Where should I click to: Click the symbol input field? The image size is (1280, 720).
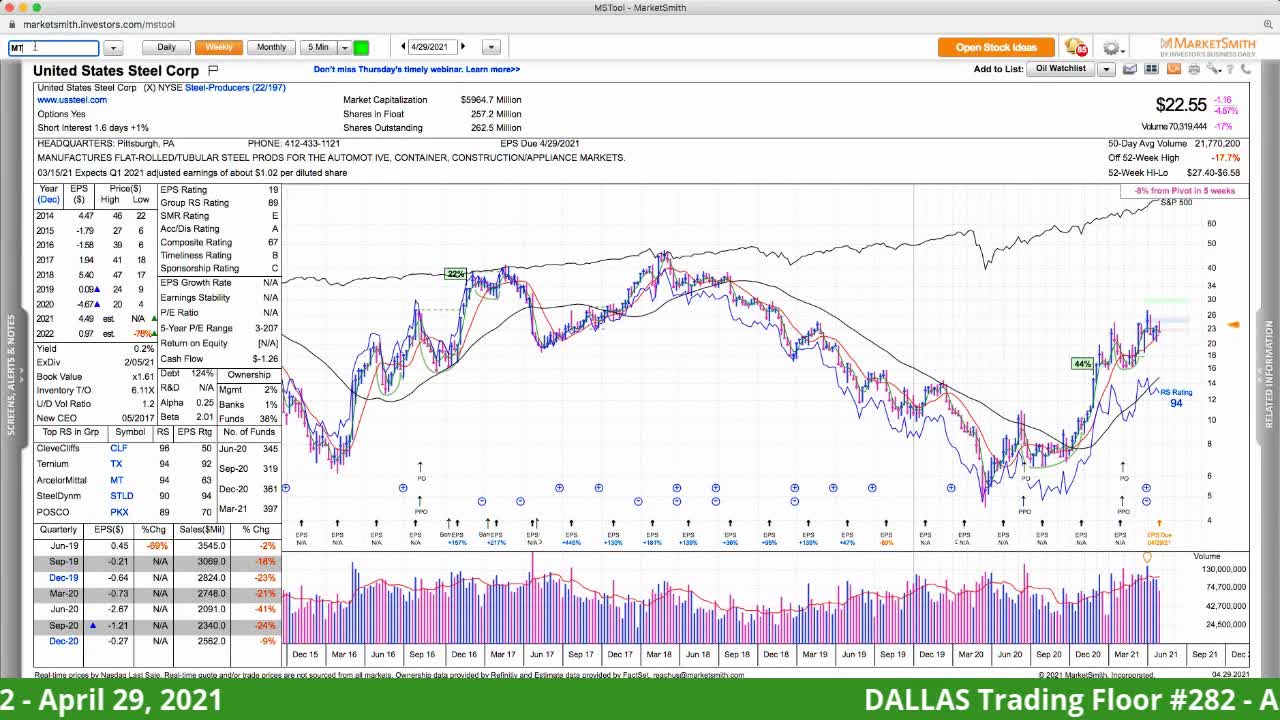coord(54,47)
